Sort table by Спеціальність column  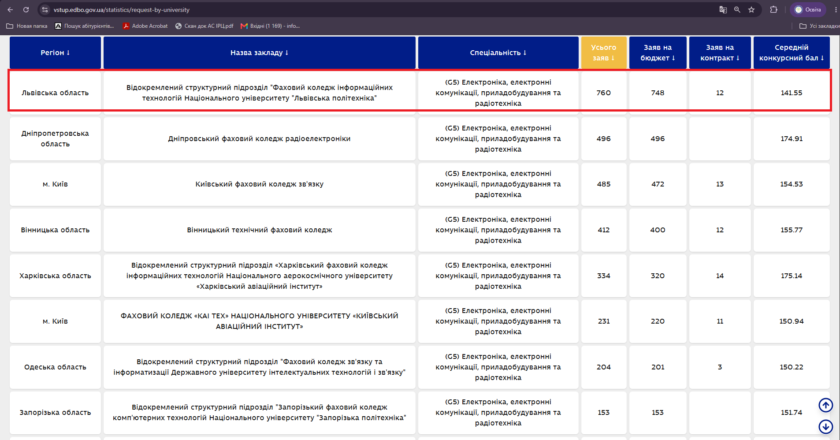tap(498, 53)
